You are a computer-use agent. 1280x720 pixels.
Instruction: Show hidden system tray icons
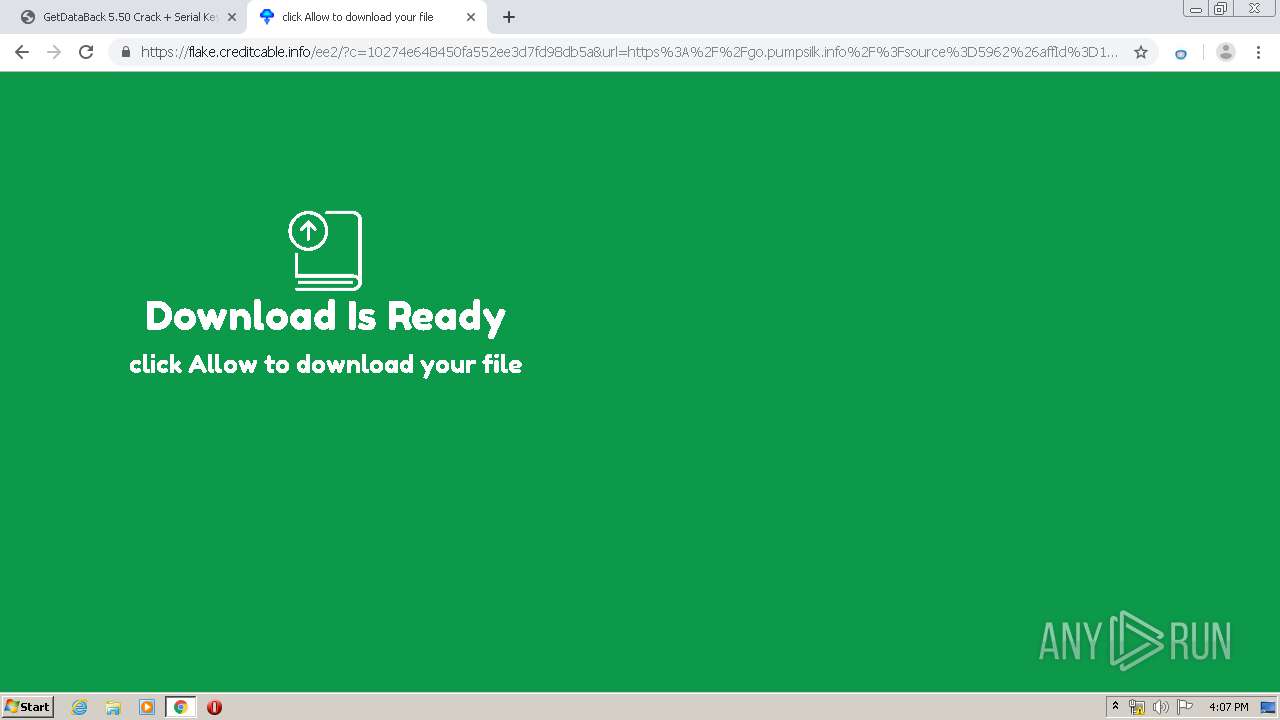coord(1115,707)
